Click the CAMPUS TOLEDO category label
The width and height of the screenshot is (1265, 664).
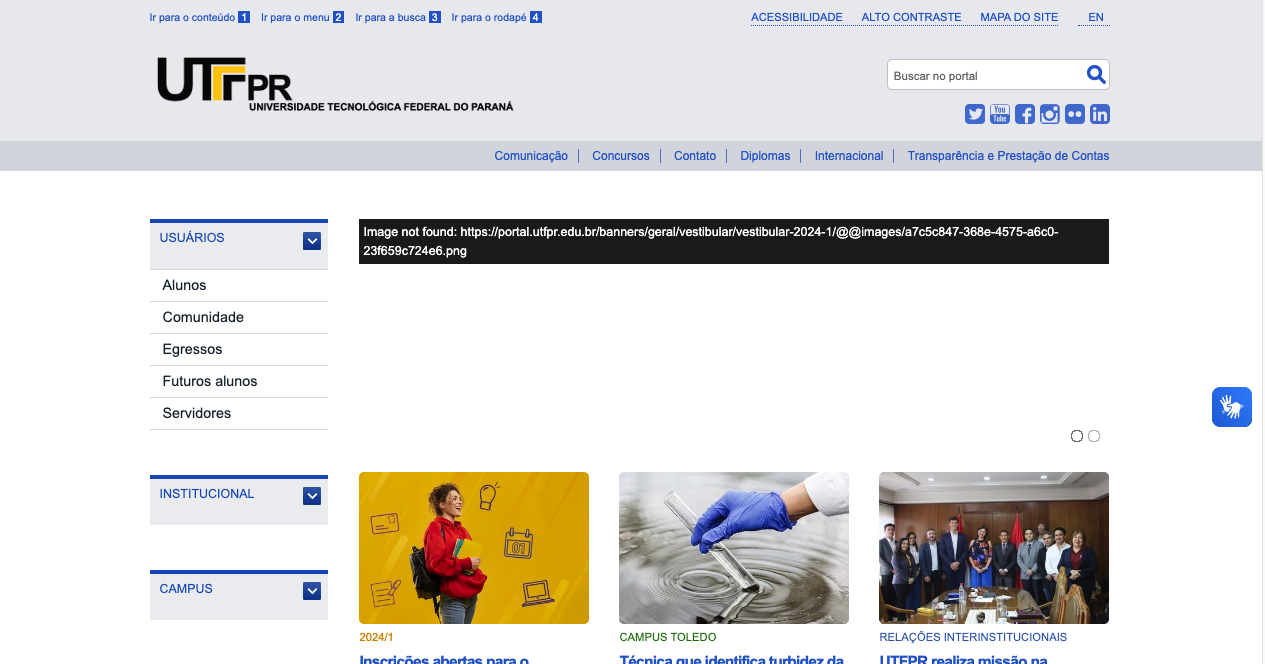tap(668, 637)
